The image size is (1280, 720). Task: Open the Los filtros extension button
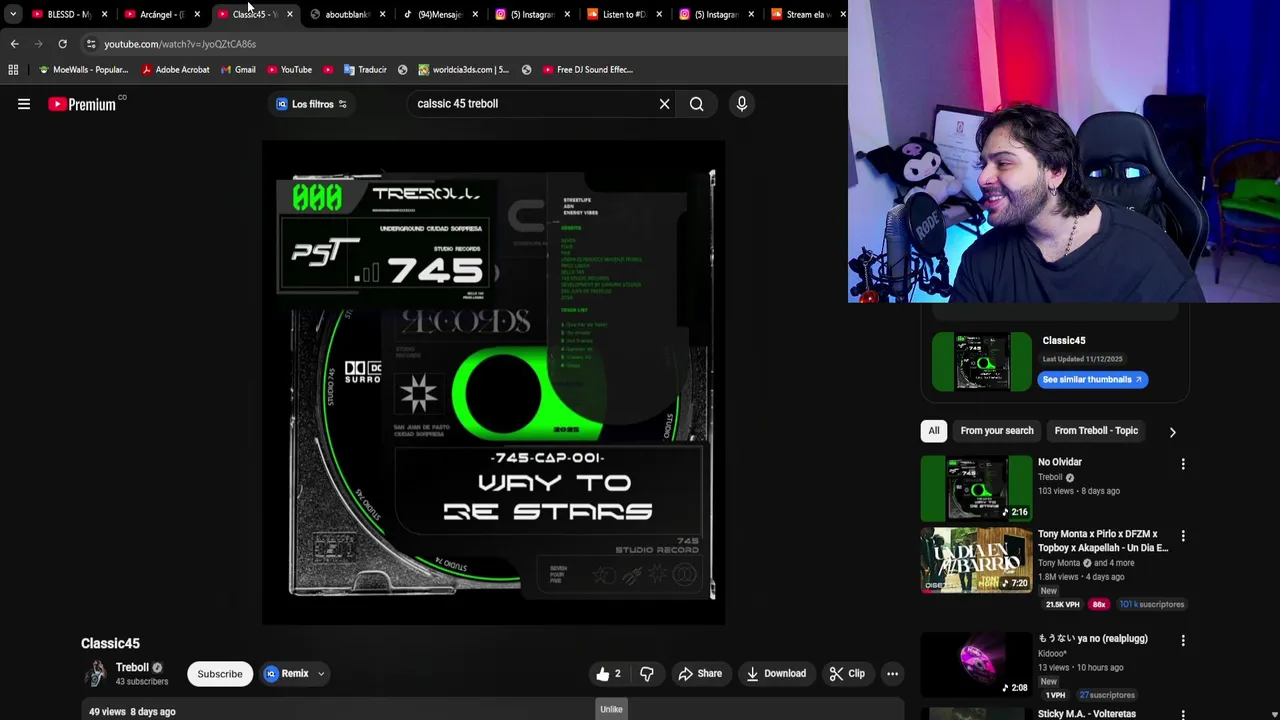(x=311, y=104)
